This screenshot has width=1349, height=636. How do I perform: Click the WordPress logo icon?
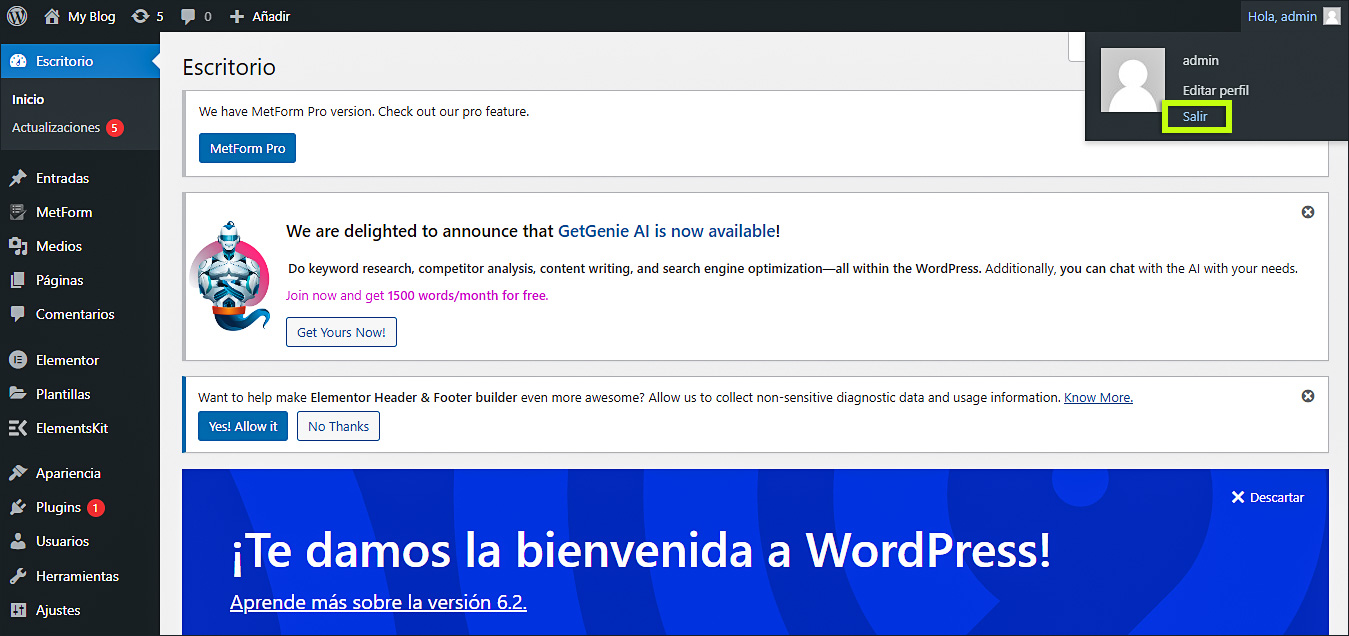[x=17, y=16]
